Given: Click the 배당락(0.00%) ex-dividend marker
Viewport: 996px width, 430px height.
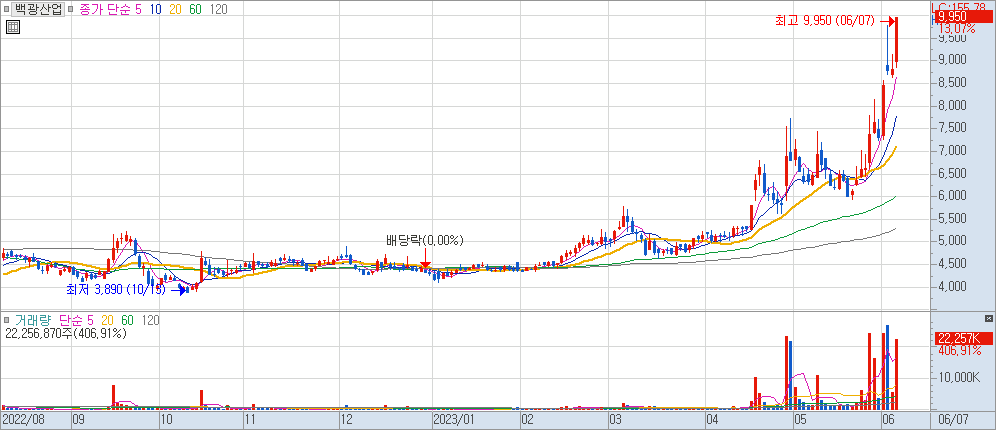Looking at the screenshot, I should point(425,241).
